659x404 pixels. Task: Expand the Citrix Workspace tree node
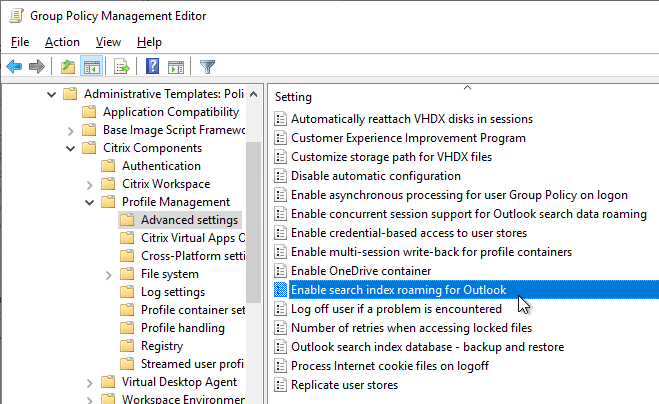(89, 185)
